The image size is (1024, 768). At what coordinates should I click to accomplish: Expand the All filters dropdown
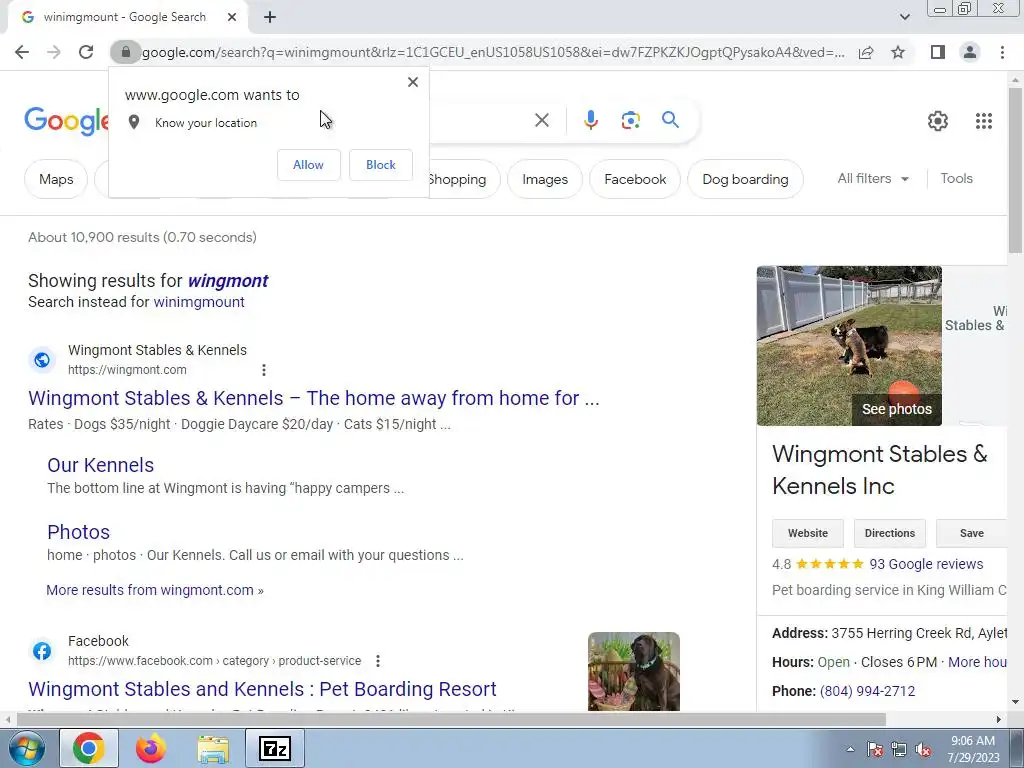pyautogui.click(x=873, y=178)
